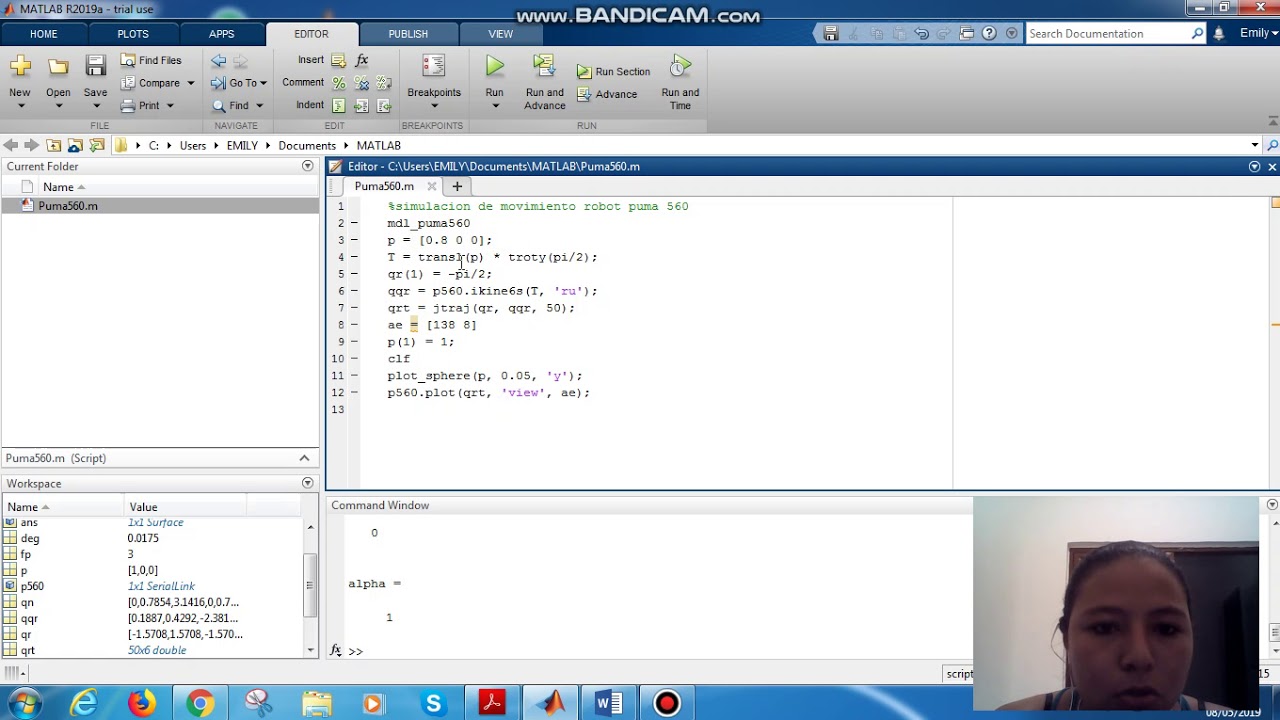This screenshot has height=720, width=1280.
Task: Open Skype from the taskbar
Action: click(x=433, y=704)
